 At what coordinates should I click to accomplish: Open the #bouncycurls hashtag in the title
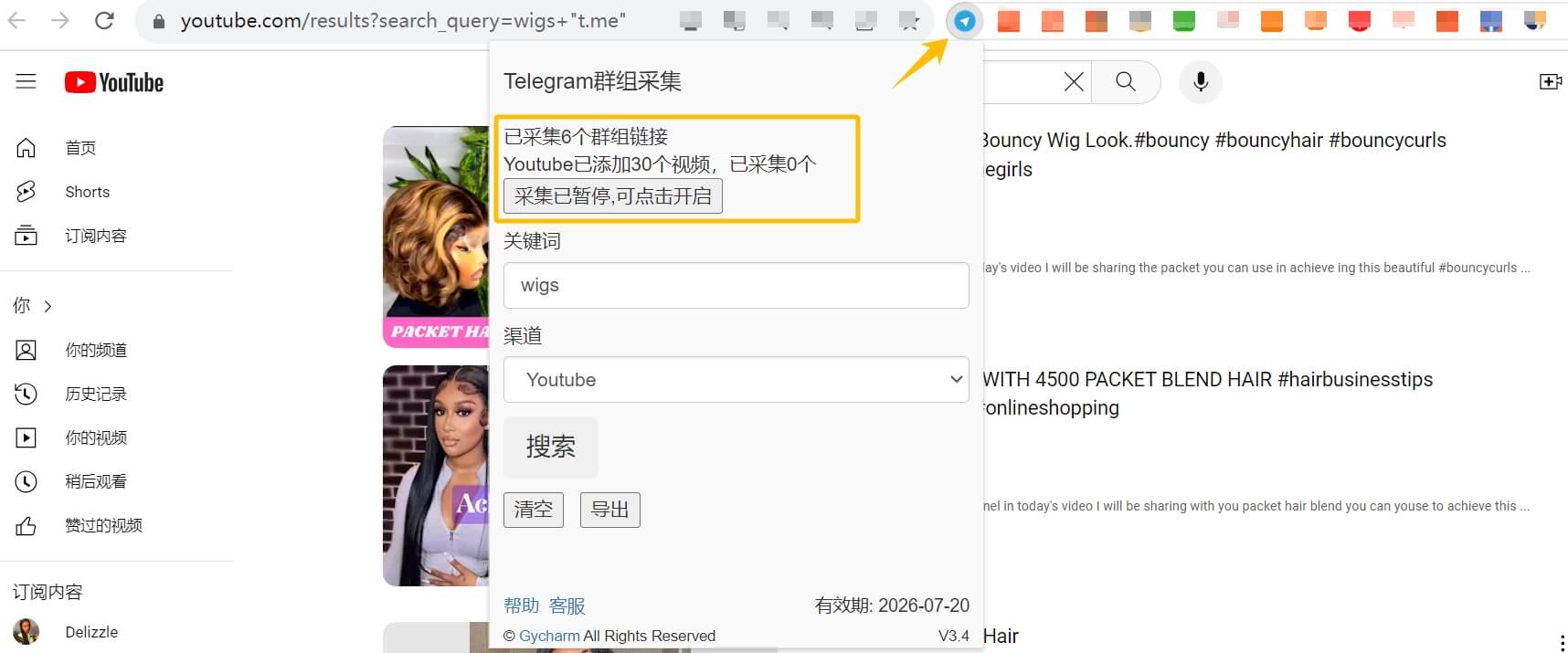1387,140
